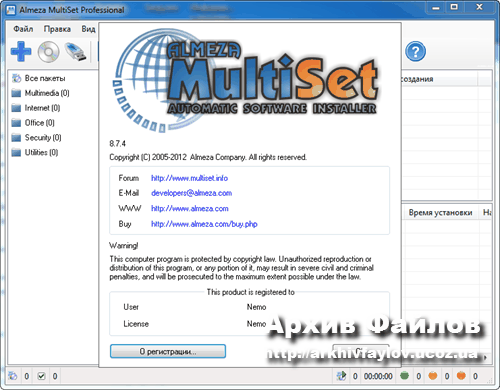
Task: Open the Вид menu
Action: pyautogui.click(x=88, y=29)
